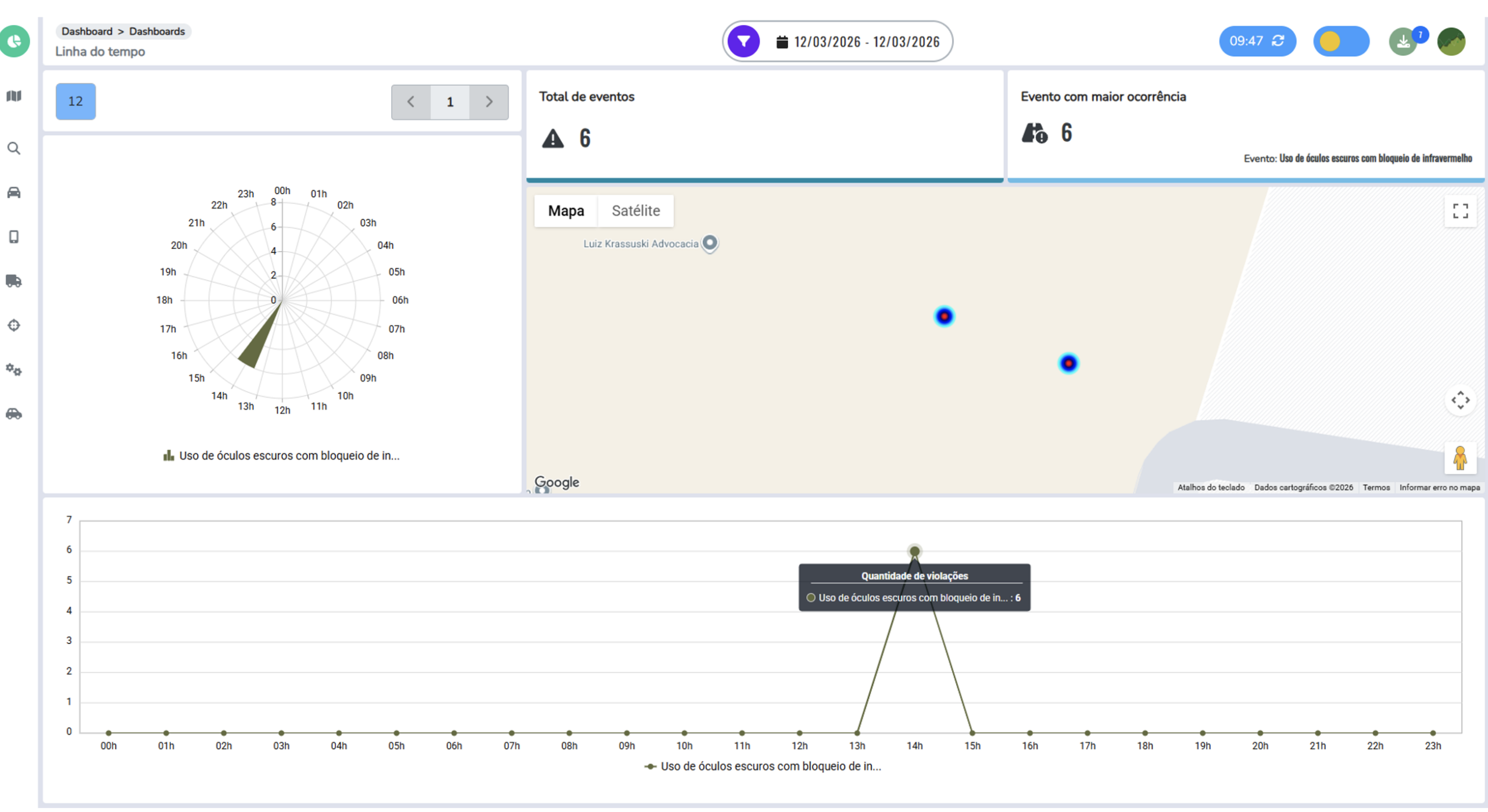Click the 09:47 refresh button
This screenshot has width=1488, height=812.
(x=1257, y=41)
